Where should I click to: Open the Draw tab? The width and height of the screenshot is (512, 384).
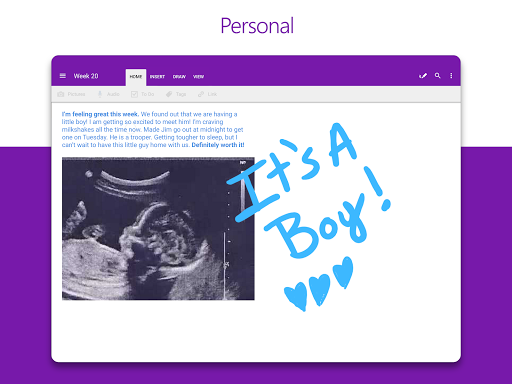[x=179, y=77]
